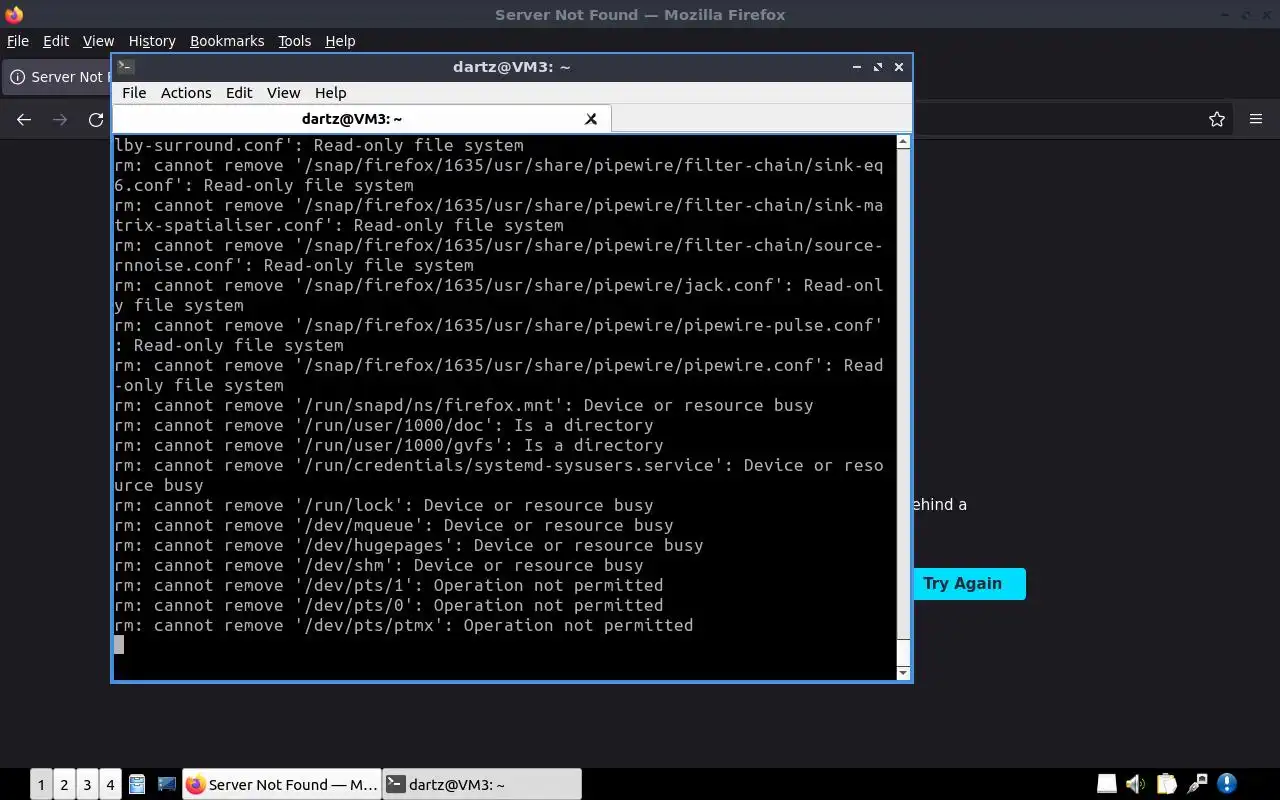
Task: Open Firefox History menu
Action: click(x=152, y=41)
